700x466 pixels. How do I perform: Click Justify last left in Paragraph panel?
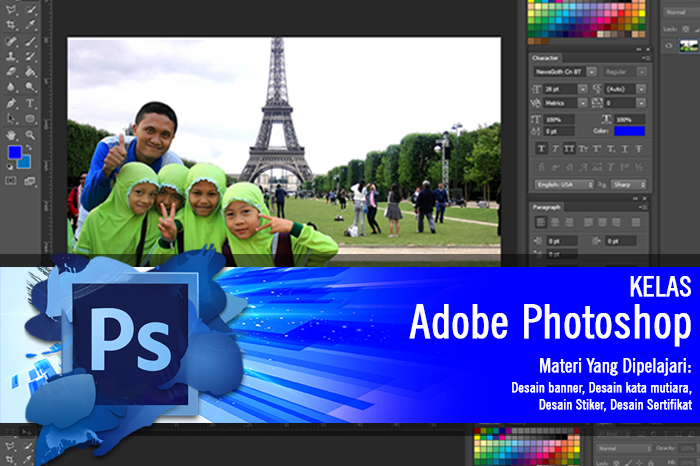tap(588, 222)
